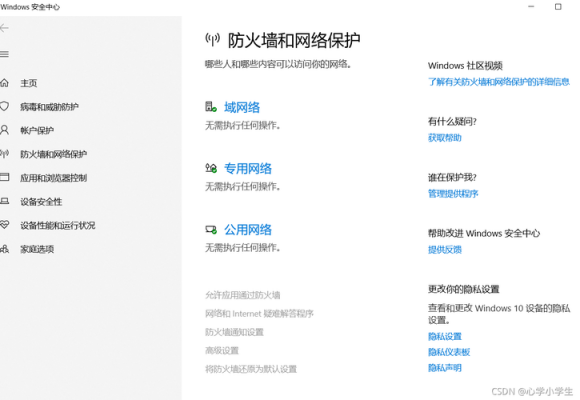Screen dimensions: 580x400
Task: Click the home icon beside 主页
Action: (x=4, y=83)
